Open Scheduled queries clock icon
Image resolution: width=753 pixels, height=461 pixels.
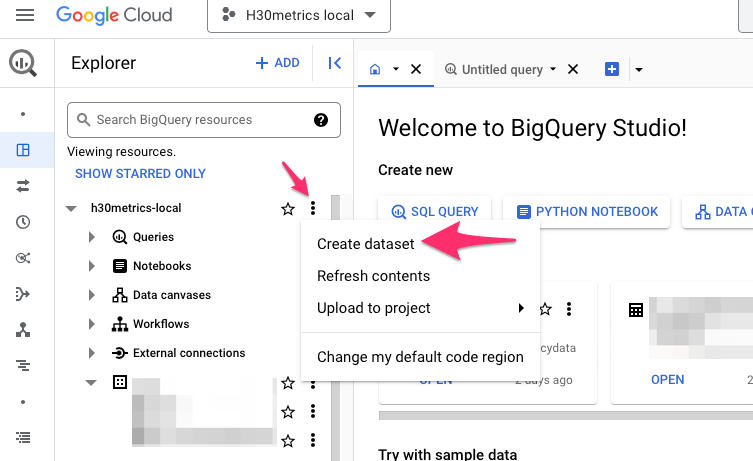tap(23, 222)
